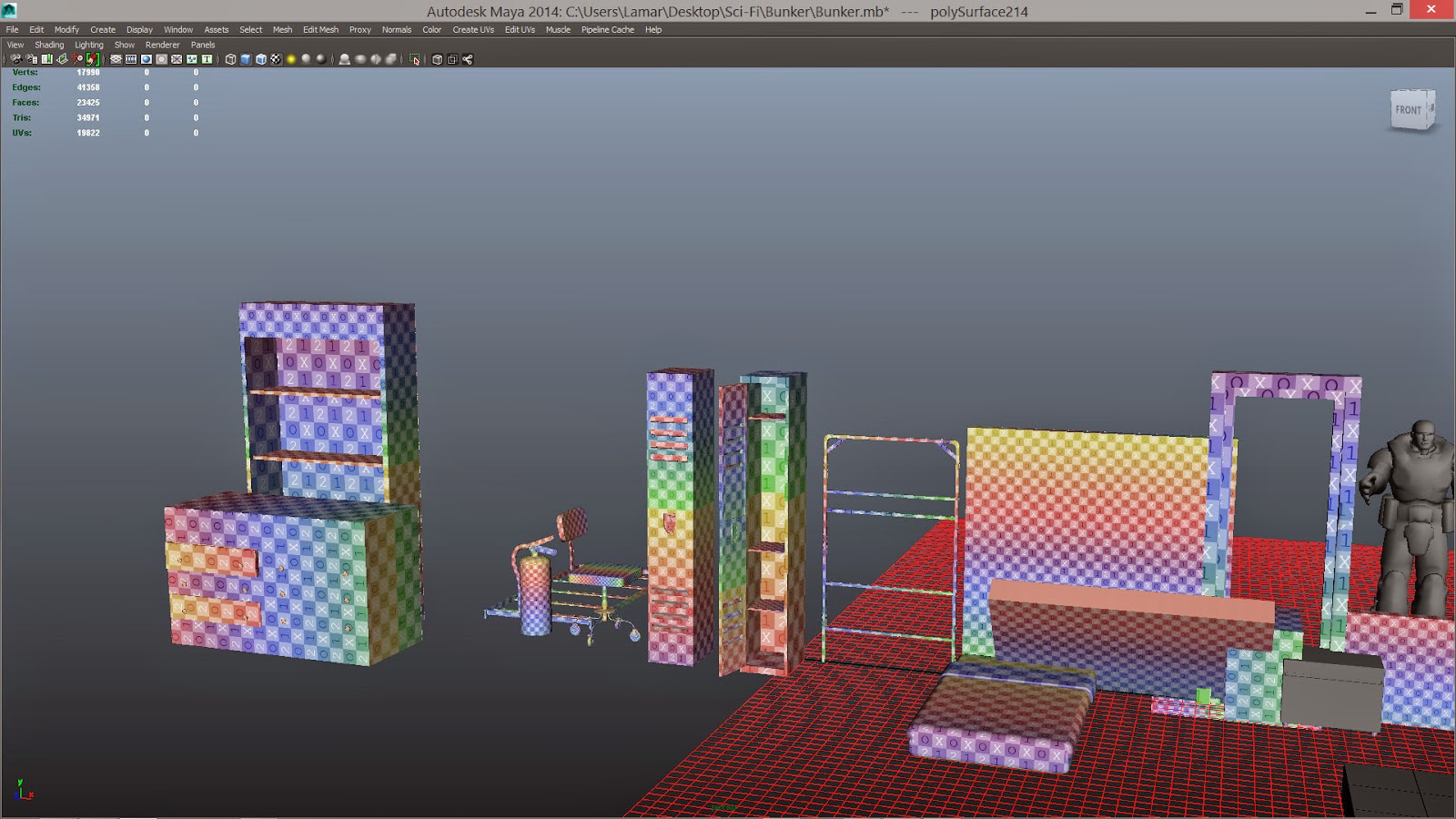
Task: Click the X-Ray Joints icon
Action: 468,59
